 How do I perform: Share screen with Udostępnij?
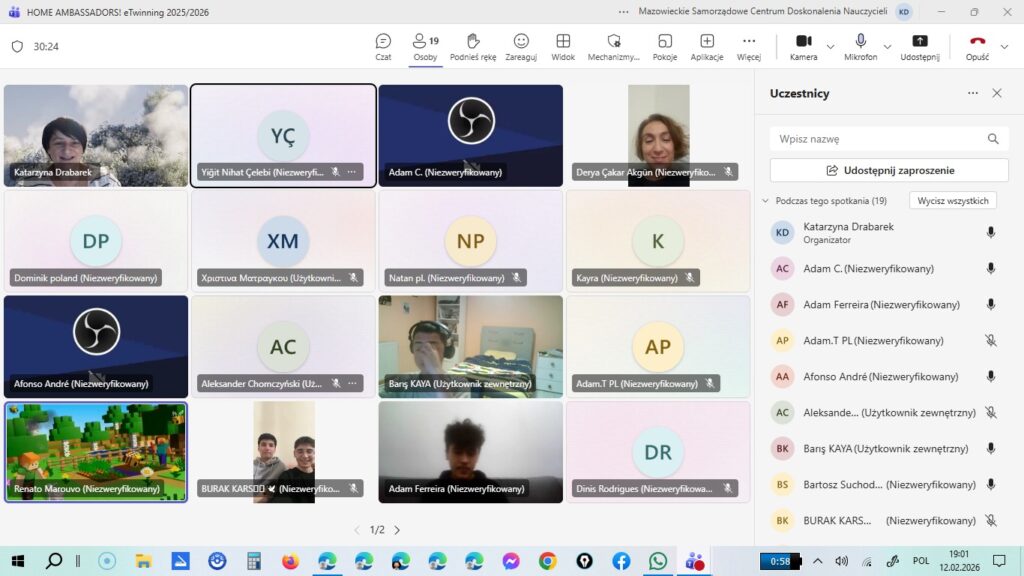click(x=920, y=47)
